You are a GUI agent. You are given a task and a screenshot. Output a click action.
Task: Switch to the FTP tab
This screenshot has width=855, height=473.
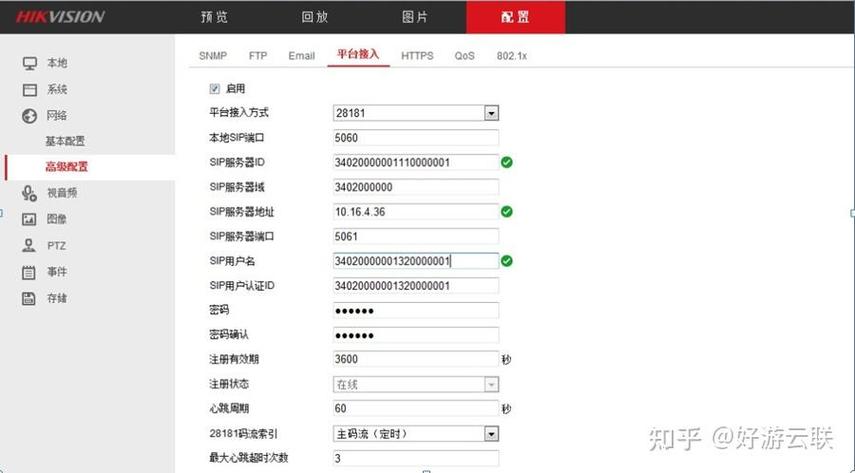(258, 56)
